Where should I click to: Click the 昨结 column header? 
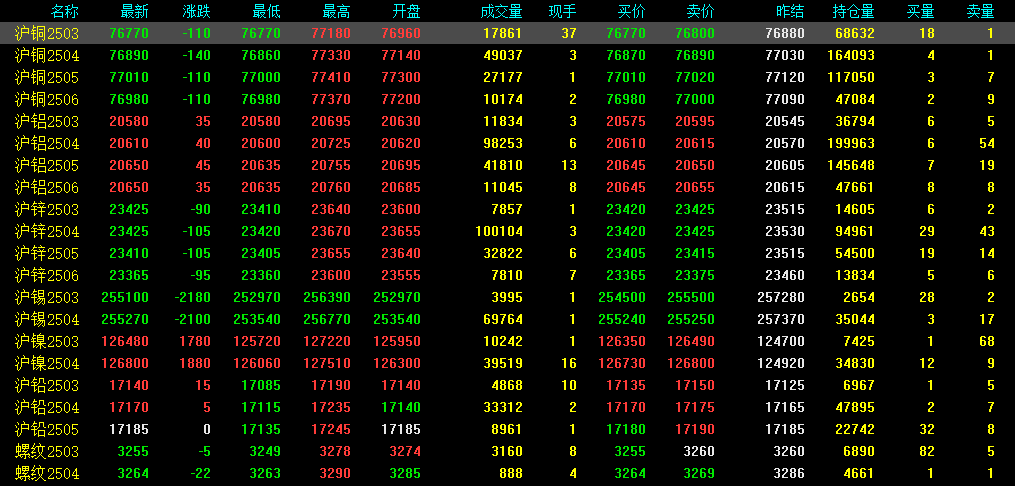pos(790,11)
